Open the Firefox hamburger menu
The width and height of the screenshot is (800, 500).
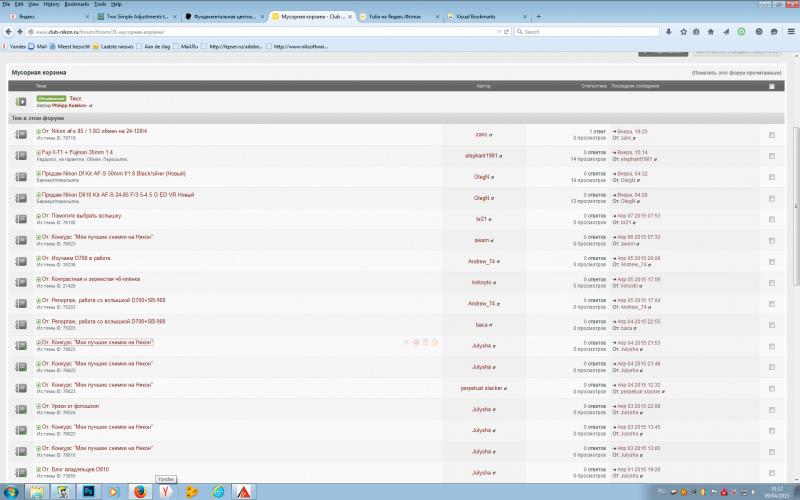(791, 32)
